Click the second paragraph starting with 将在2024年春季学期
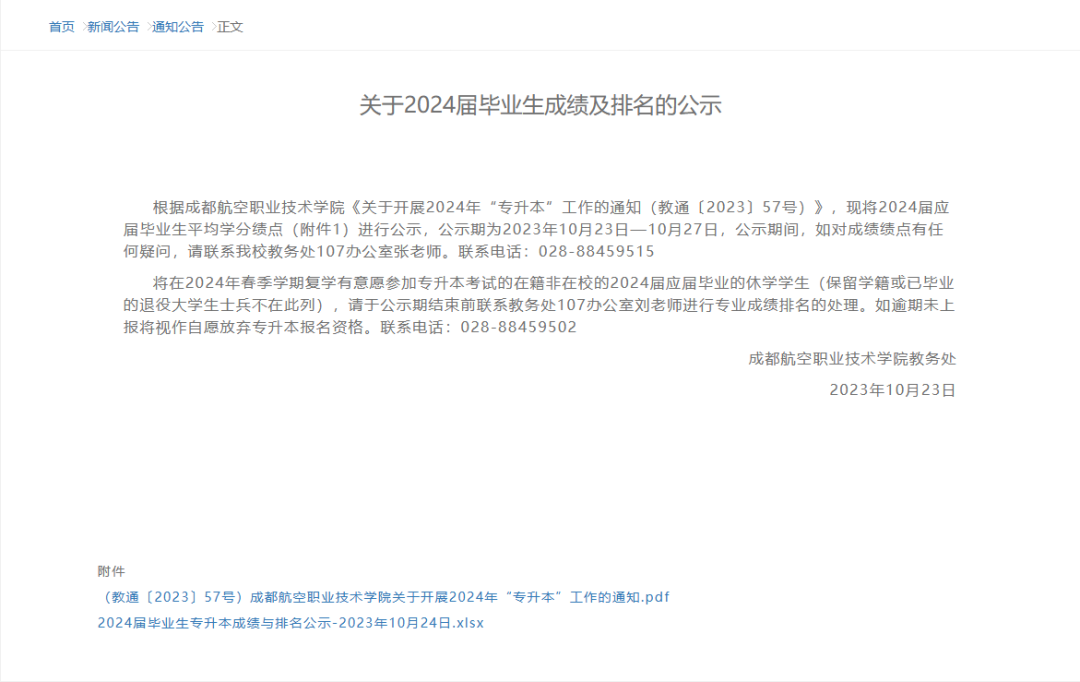Screen dimensions: 1080x682 point(540,305)
